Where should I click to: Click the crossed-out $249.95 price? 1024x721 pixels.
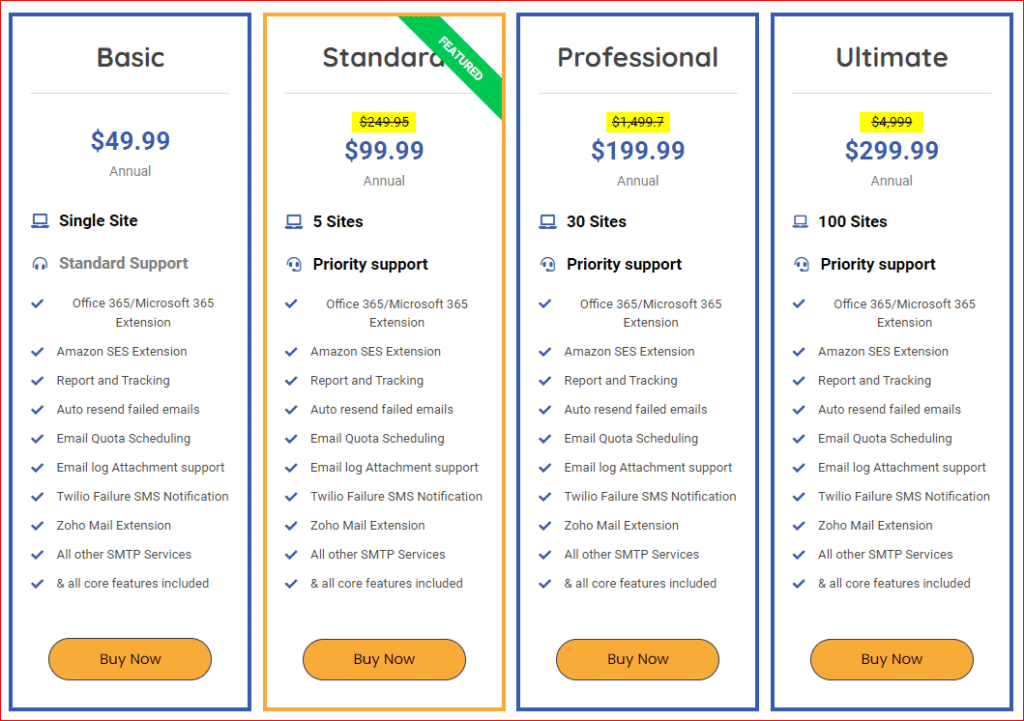(384, 121)
